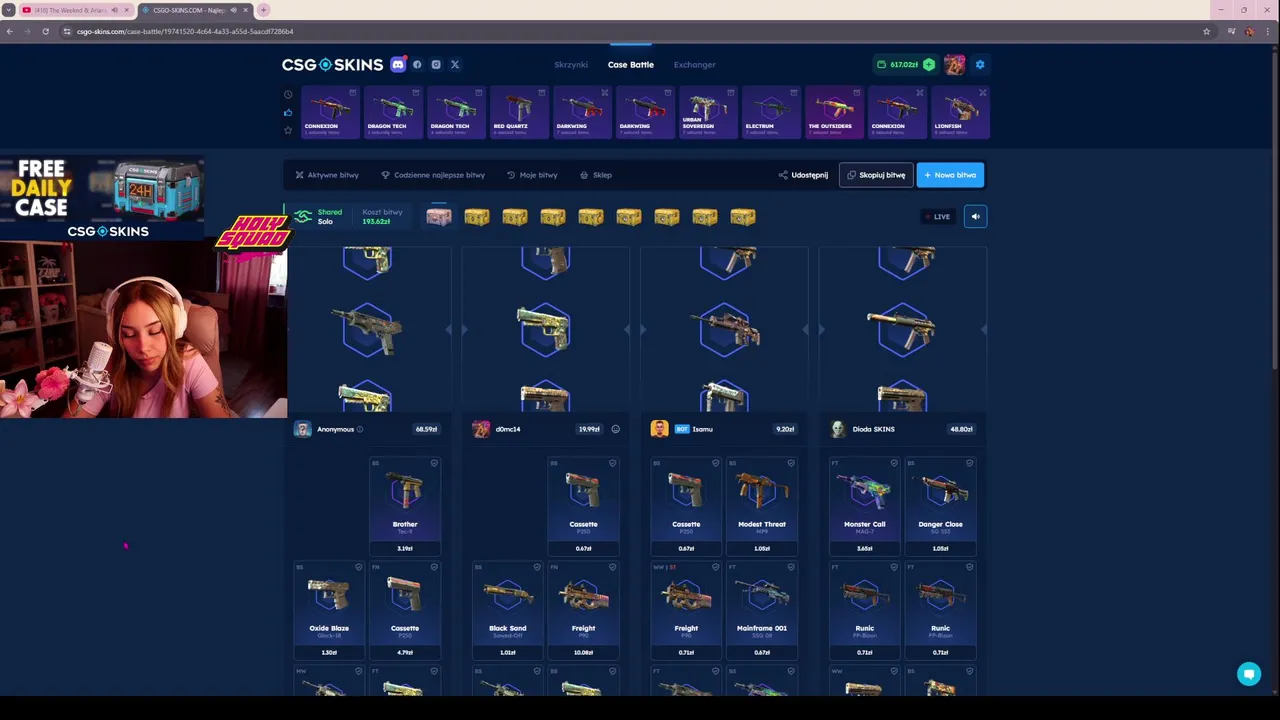Open Aktywne bitwy section
This screenshot has width=1280, height=720.
[x=327, y=175]
